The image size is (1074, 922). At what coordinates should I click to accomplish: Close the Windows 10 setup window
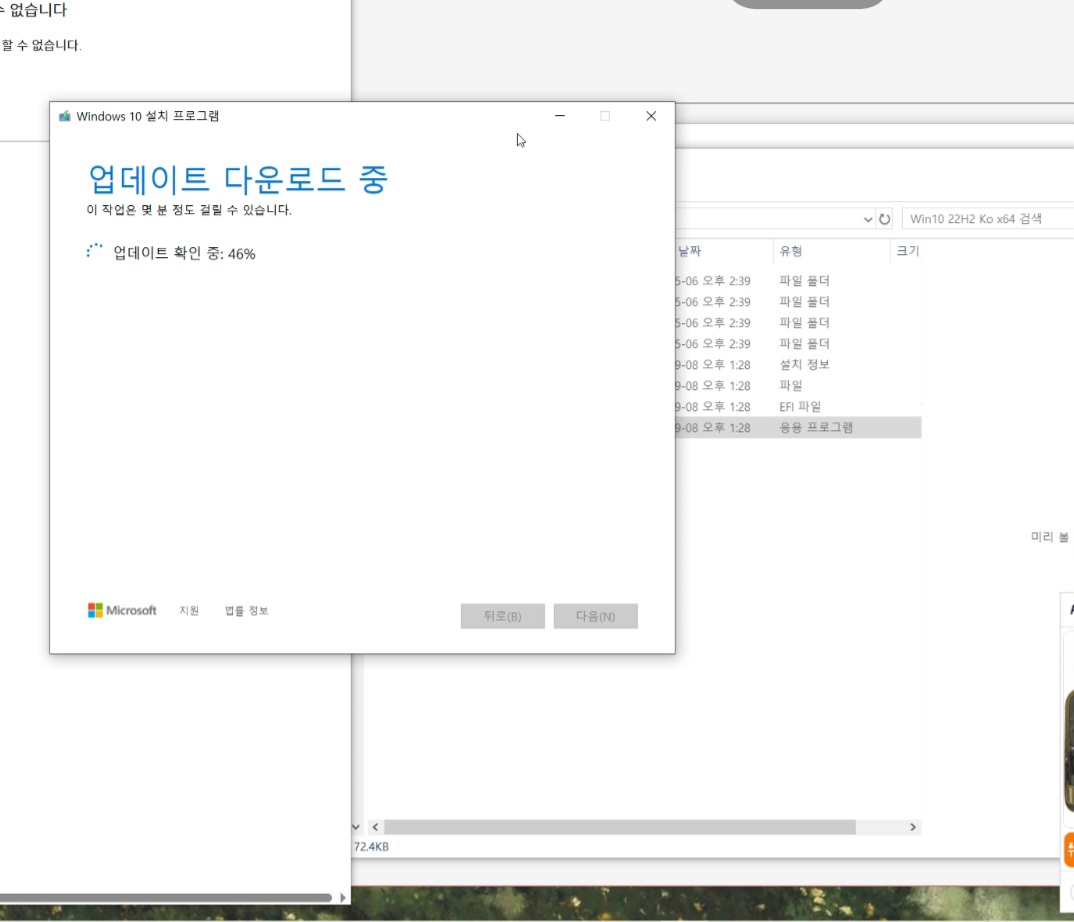(x=651, y=116)
